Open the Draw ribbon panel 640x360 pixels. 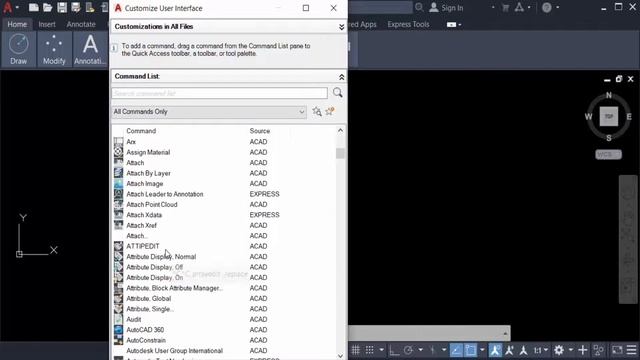pos(18,49)
